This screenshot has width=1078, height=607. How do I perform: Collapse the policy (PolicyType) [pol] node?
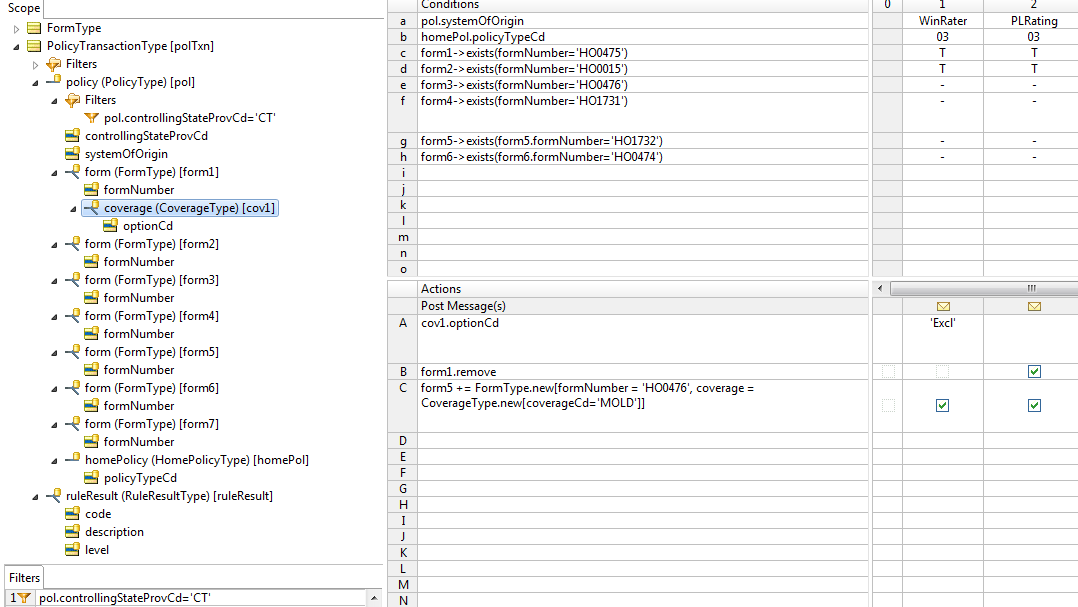click(x=36, y=82)
